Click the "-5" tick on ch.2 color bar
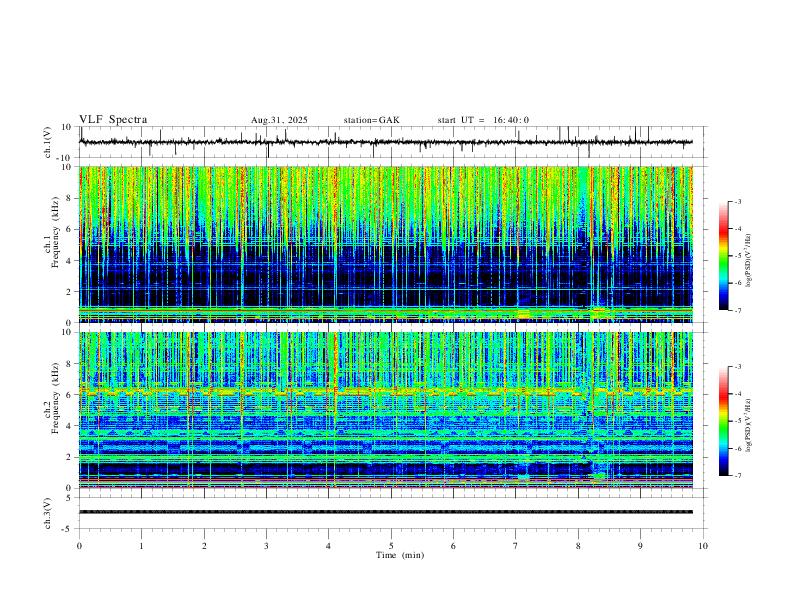 (737, 421)
